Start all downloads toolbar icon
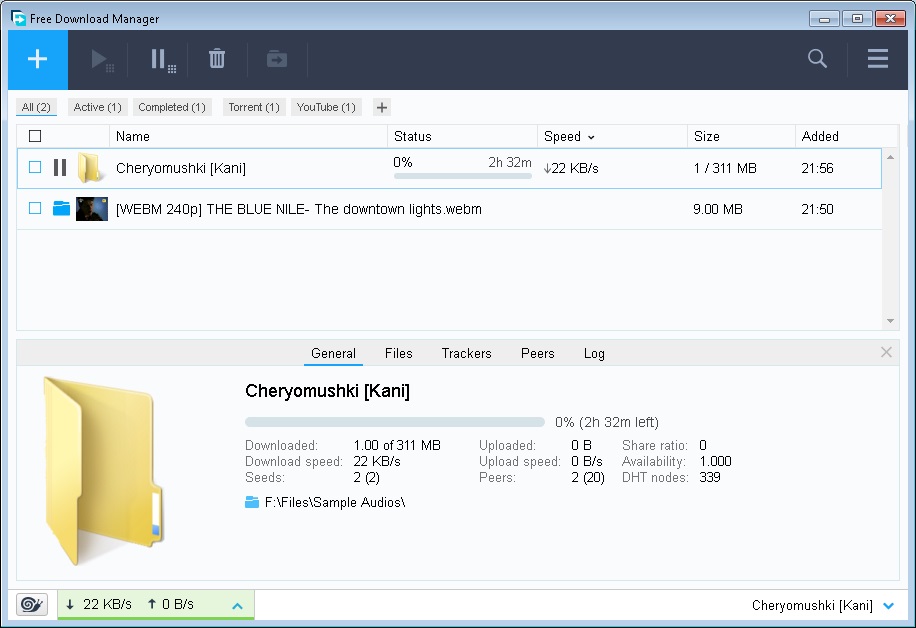The image size is (916, 628). click(102, 60)
